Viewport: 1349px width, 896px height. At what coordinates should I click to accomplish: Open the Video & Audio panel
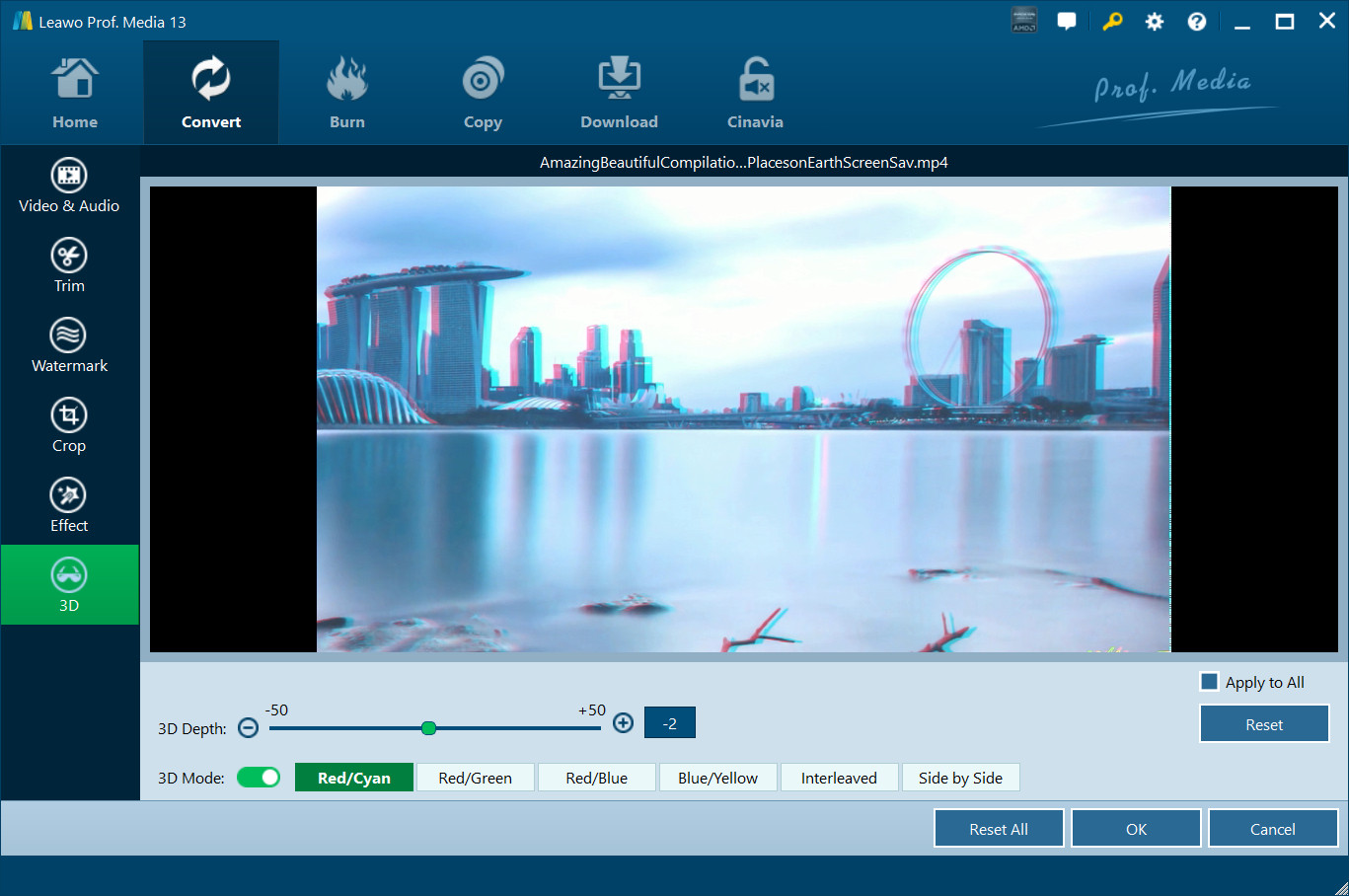[68, 186]
